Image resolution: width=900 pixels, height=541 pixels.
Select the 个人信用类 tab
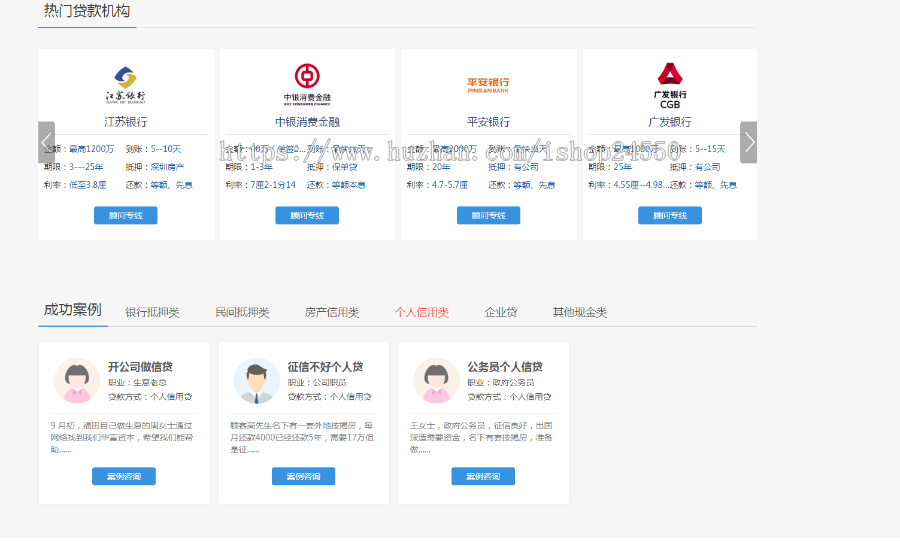(422, 312)
